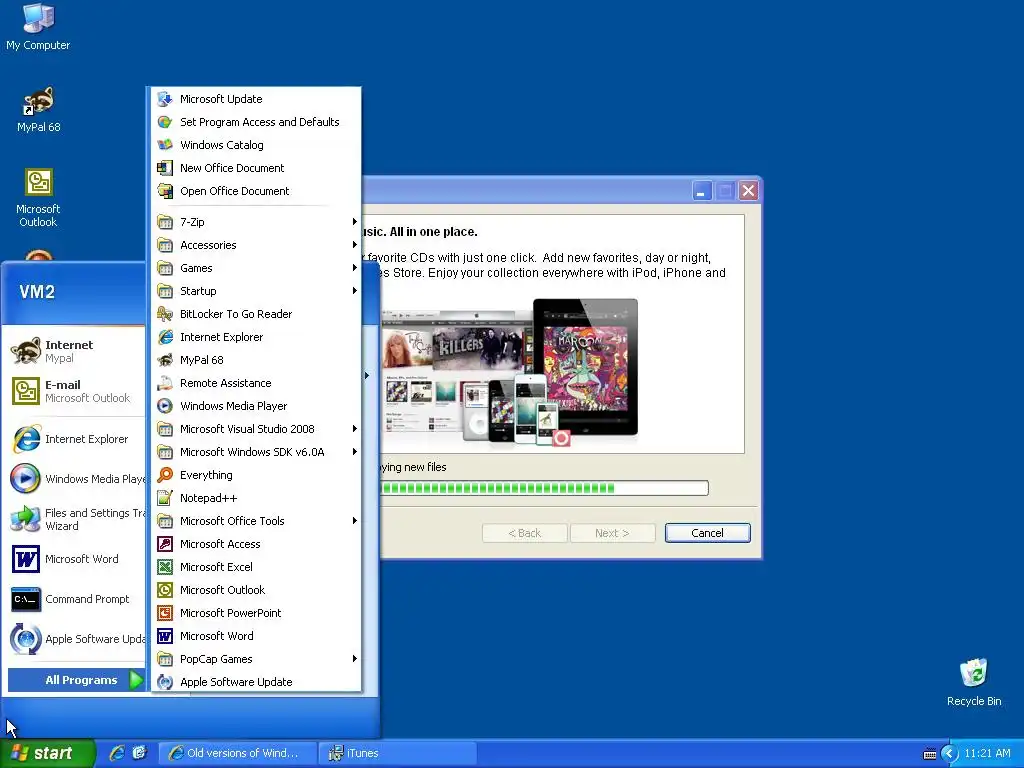This screenshot has width=1024, height=768.
Task: Click the Microsoft PowerPoint icon
Action: pyautogui.click(x=165, y=613)
